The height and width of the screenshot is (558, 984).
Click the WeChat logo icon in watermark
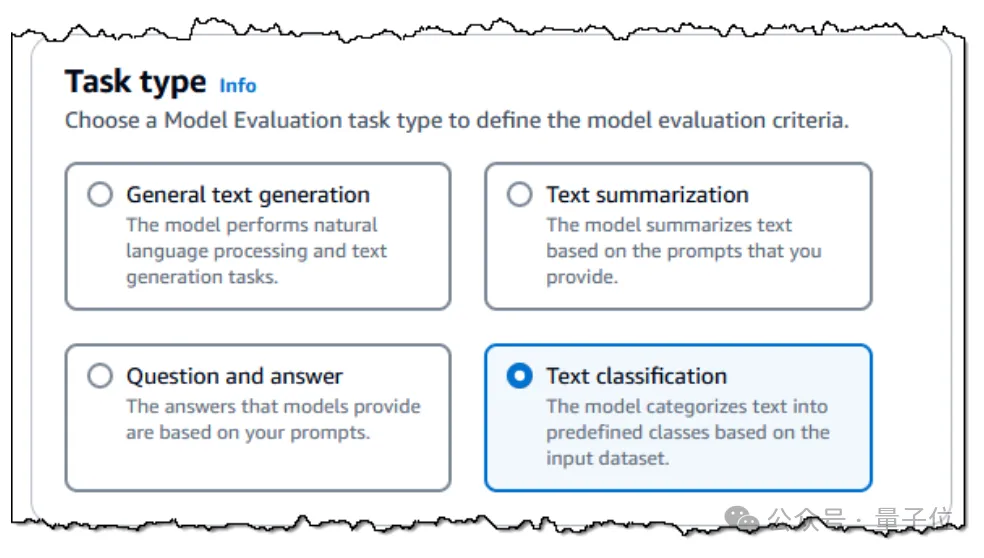[741, 518]
